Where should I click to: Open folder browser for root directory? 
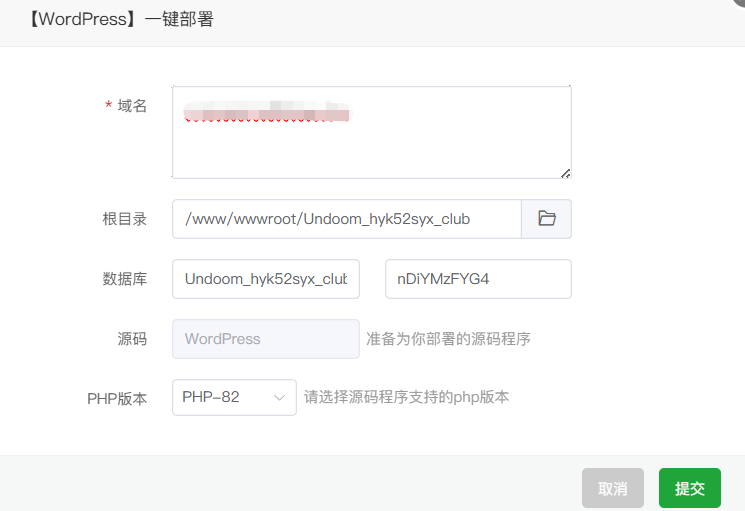coord(546,219)
